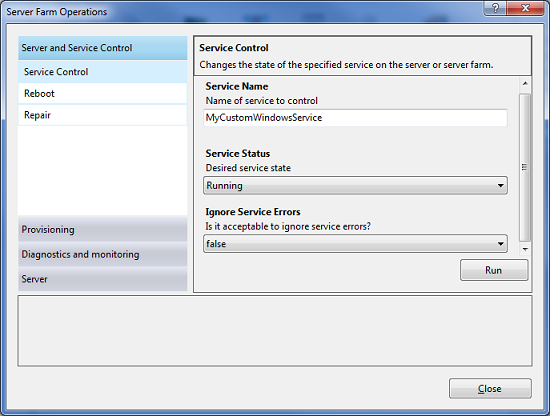Screen dimensions: 550x416
Task: Click the help question mark icon
Action: (495, 8)
